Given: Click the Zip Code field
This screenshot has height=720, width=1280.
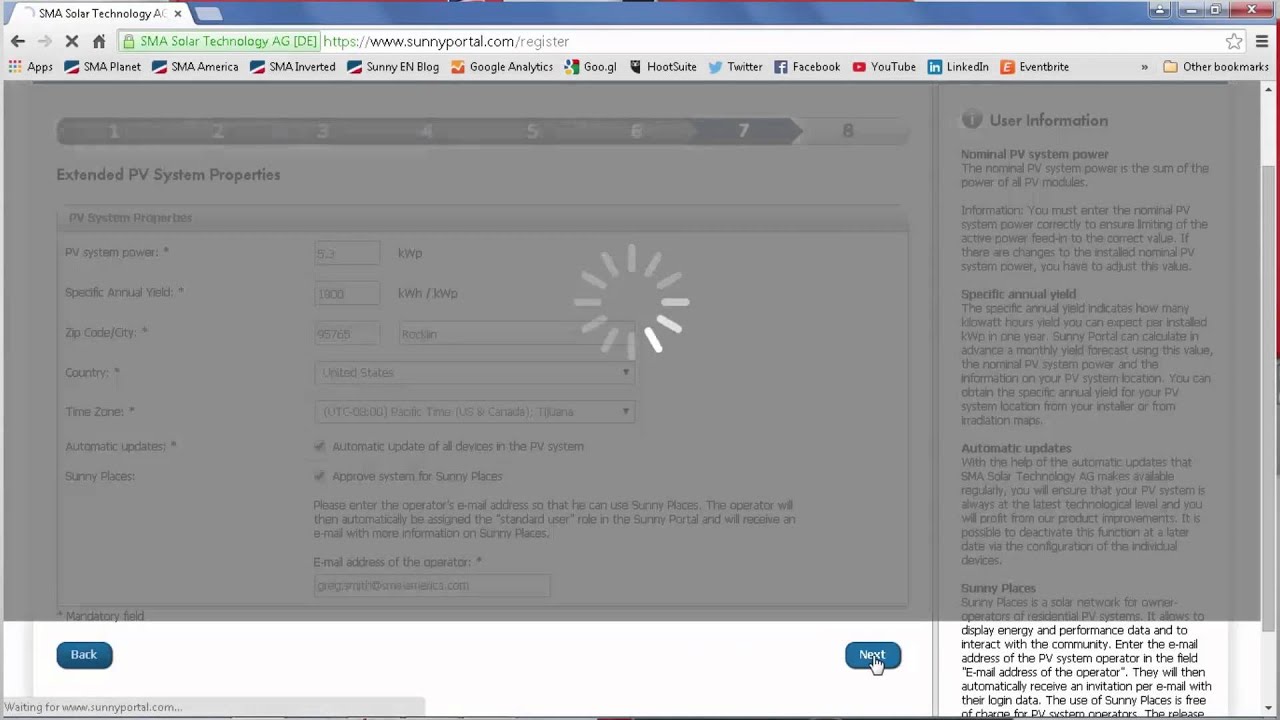Looking at the screenshot, I should pyautogui.click(x=346, y=334).
